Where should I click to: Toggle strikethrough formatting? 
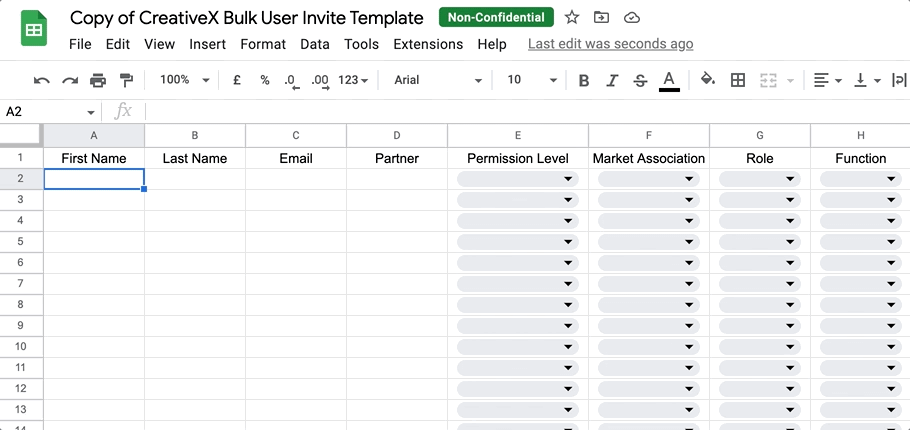(640, 80)
